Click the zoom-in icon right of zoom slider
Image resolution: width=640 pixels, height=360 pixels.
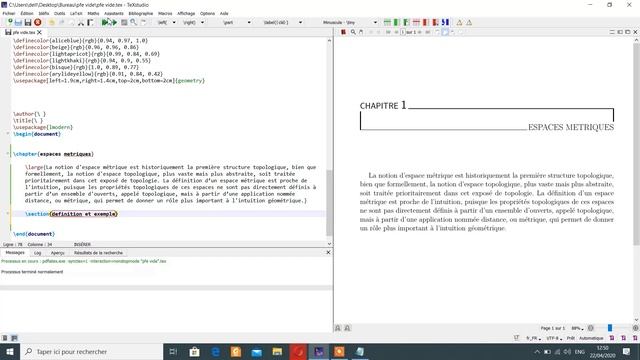coord(636,328)
